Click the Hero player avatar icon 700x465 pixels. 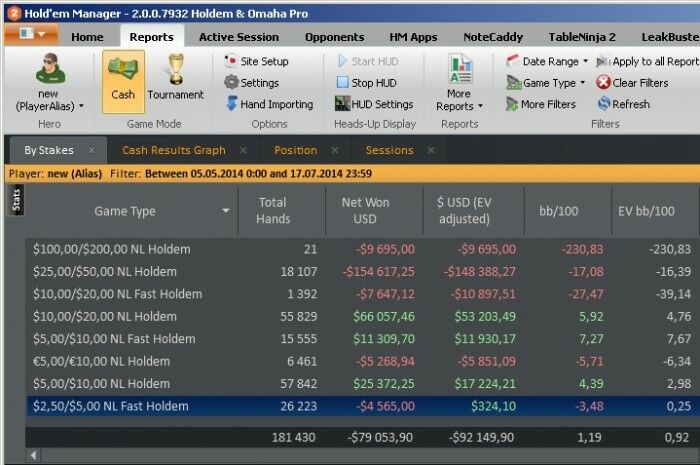pyautogui.click(x=50, y=68)
